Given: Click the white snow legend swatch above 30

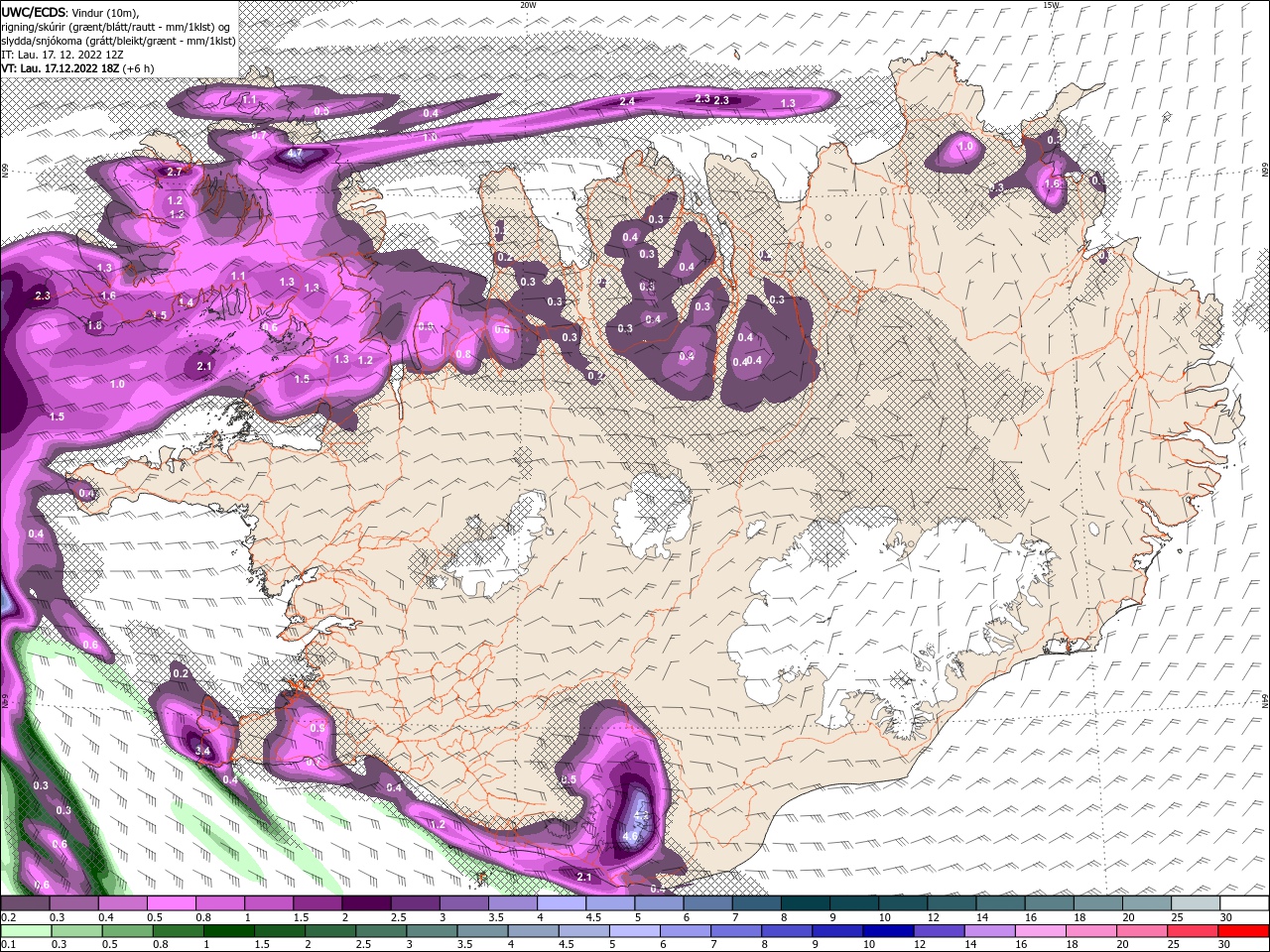Looking at the screenshot, I should 1245,902.
